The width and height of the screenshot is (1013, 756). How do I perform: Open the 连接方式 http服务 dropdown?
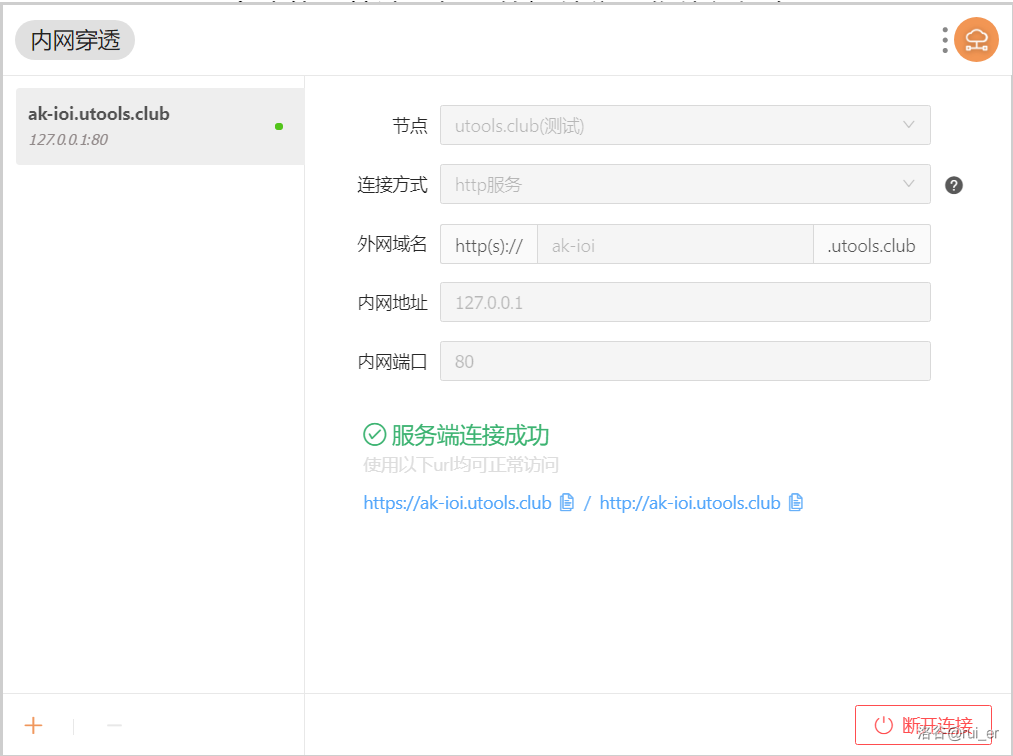coord(685,185)
